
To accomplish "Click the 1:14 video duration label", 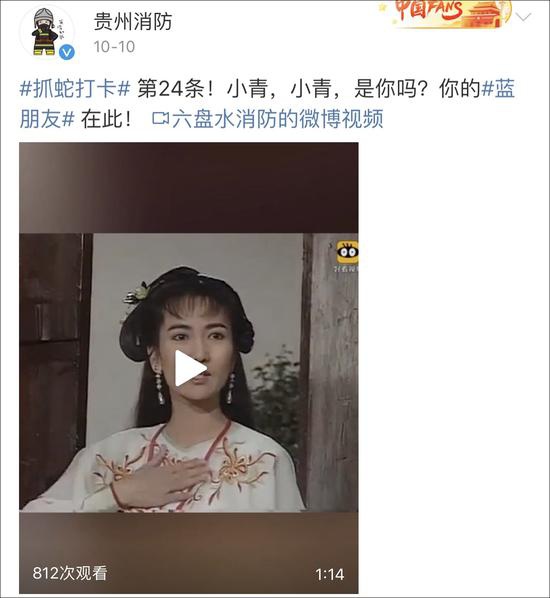I will pyautogui.click(x=330, y=574).
